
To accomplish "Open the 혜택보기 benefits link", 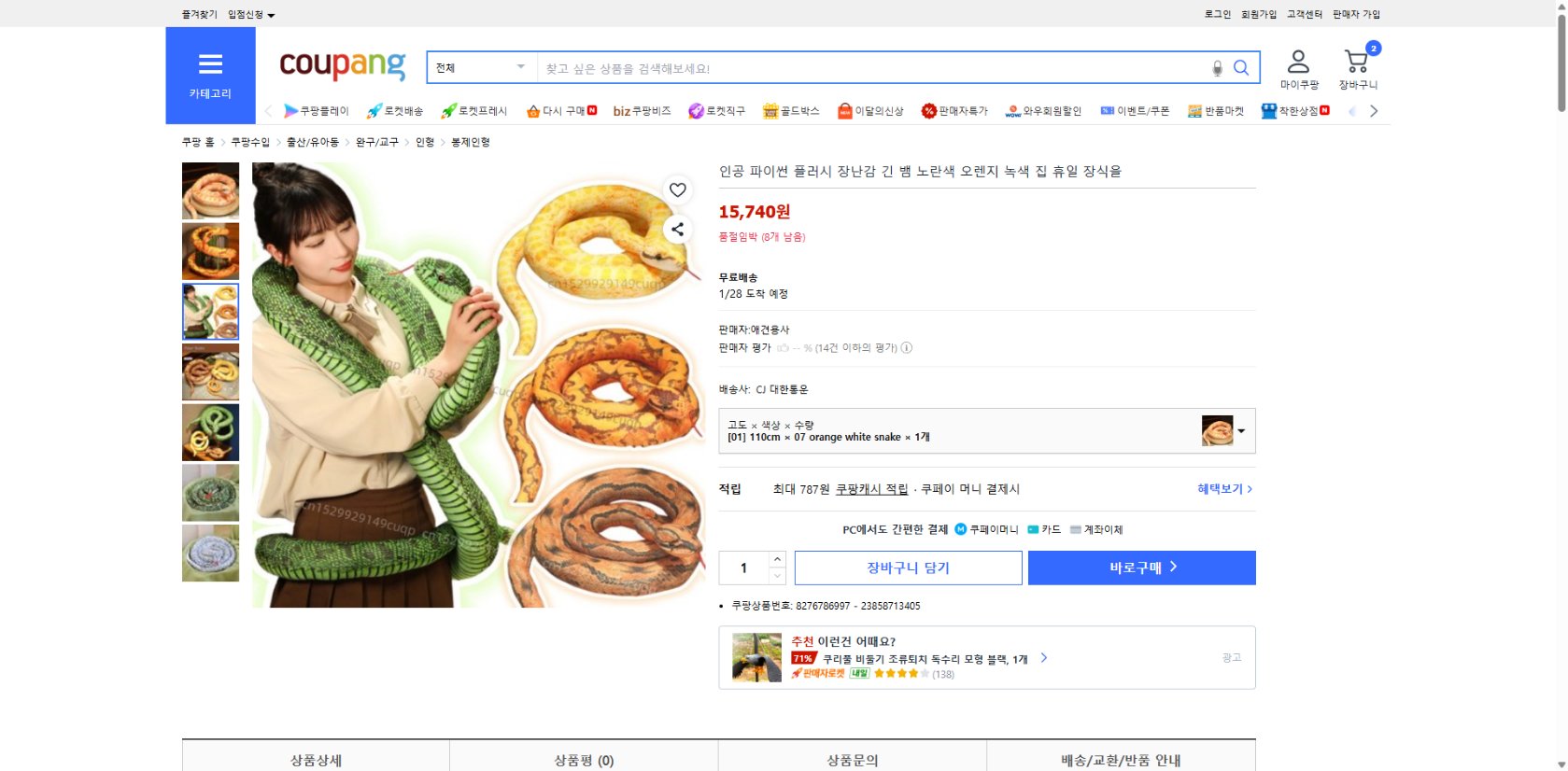I will click(1223, 488).
